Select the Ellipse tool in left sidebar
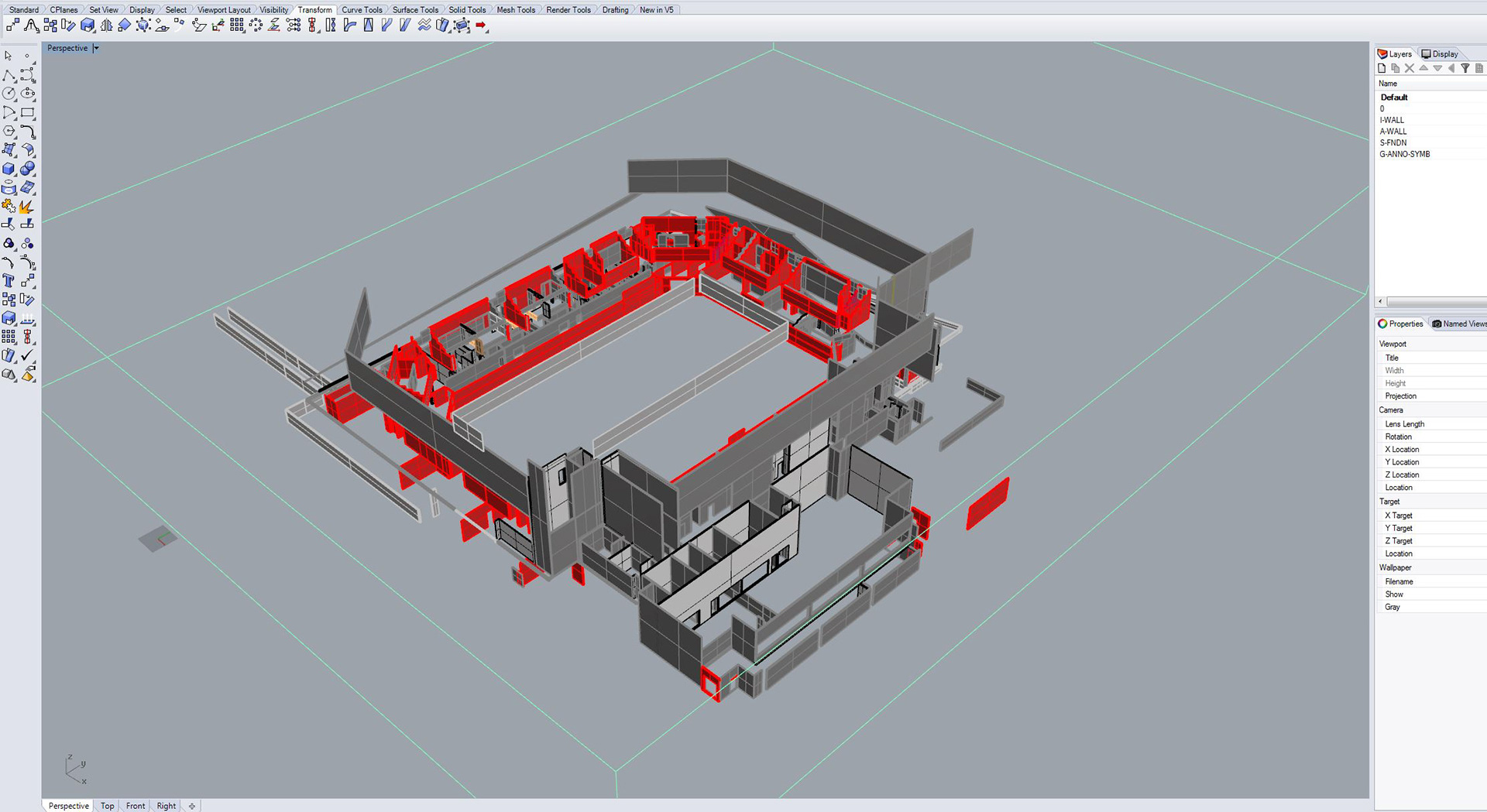 (28, 93)
